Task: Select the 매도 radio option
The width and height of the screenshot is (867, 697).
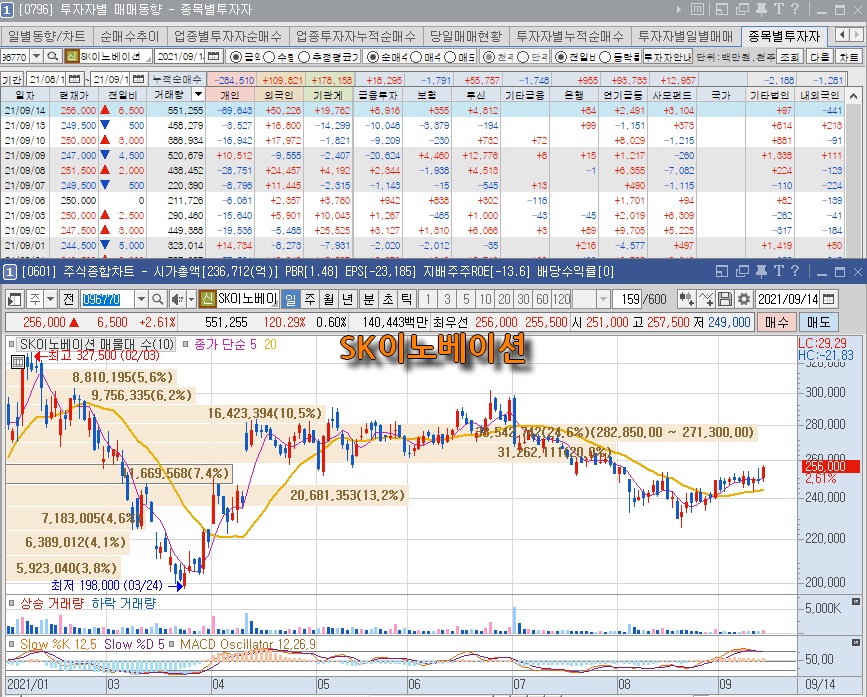Action: click(x=450, y=57)
